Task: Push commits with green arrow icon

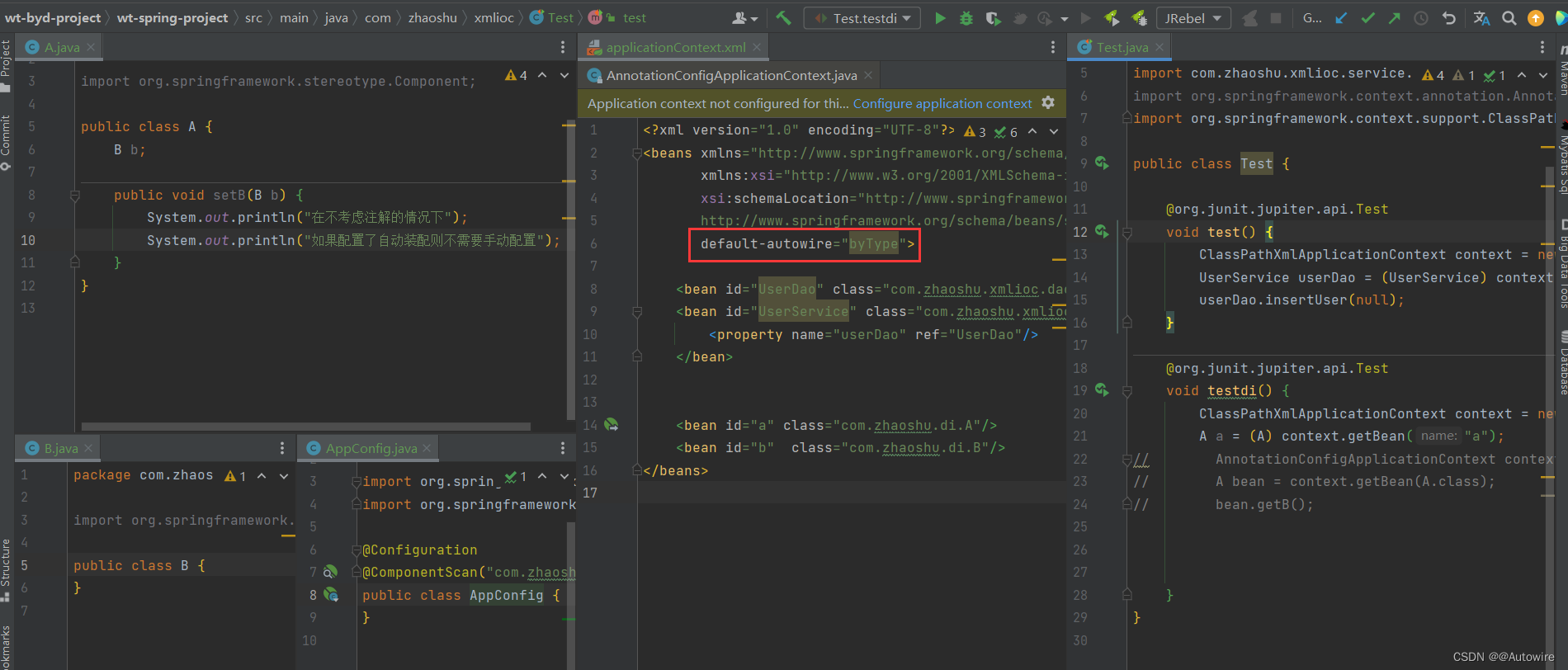Action: 1394,18
